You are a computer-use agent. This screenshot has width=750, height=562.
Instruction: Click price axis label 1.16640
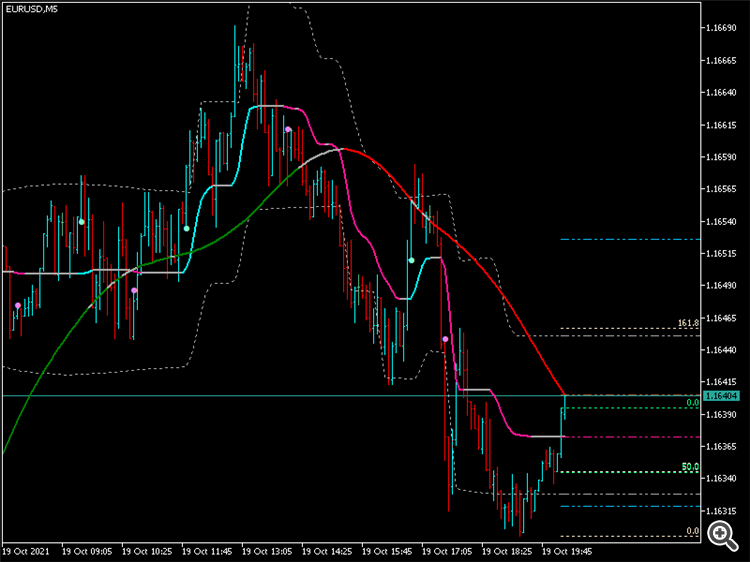click(x=721, y=92)
